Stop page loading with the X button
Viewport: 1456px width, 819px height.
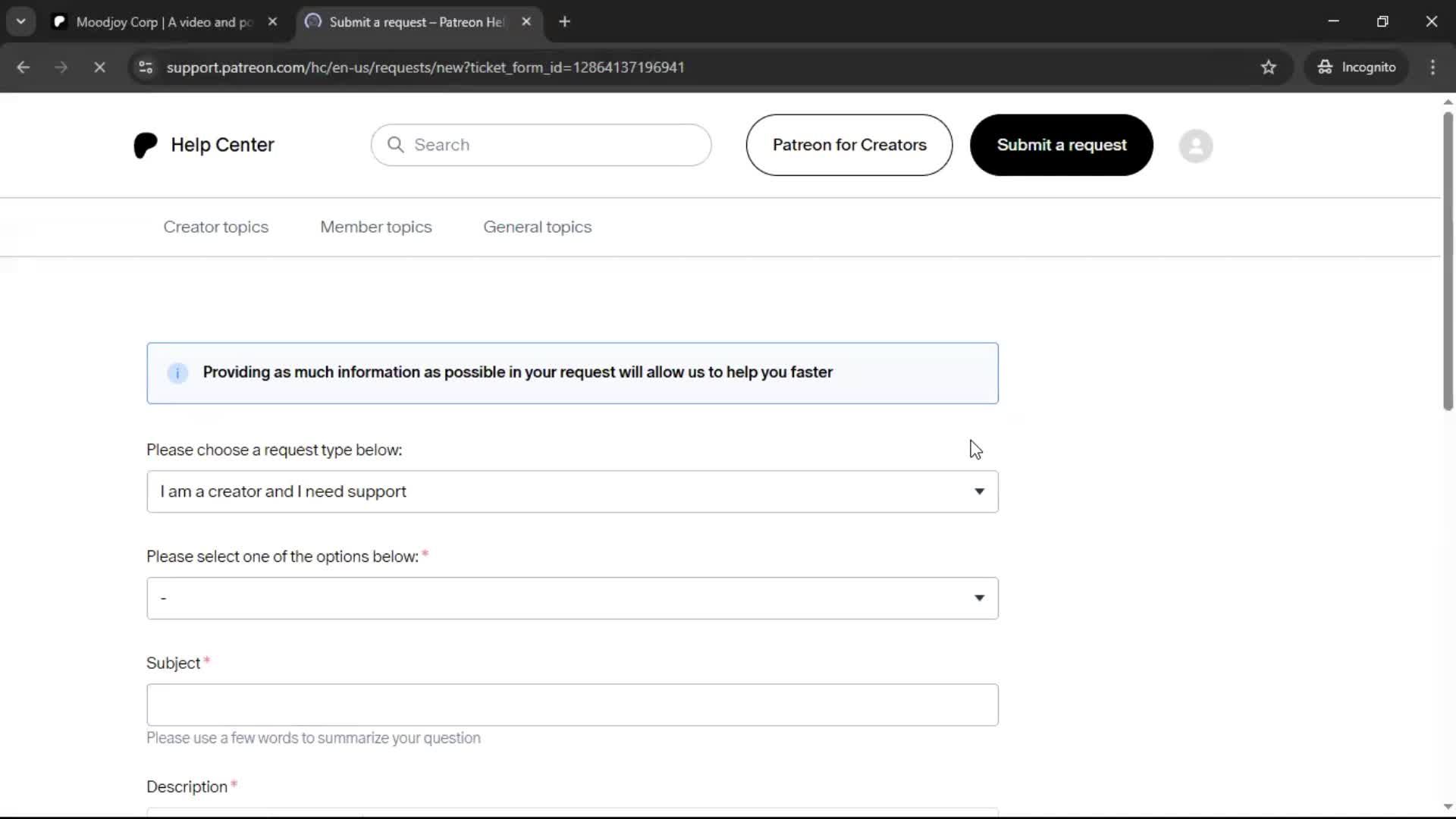tap(99, 67)
